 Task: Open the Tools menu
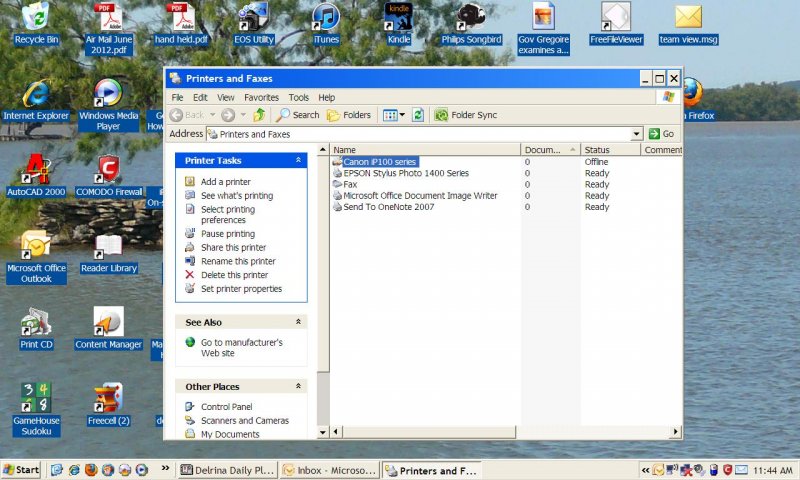[x=298, y=98]
